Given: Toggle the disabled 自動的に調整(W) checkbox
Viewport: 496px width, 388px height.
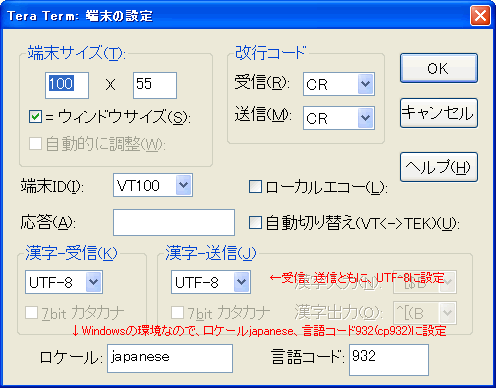Looking at the screenshot, I should coord(35,144).
